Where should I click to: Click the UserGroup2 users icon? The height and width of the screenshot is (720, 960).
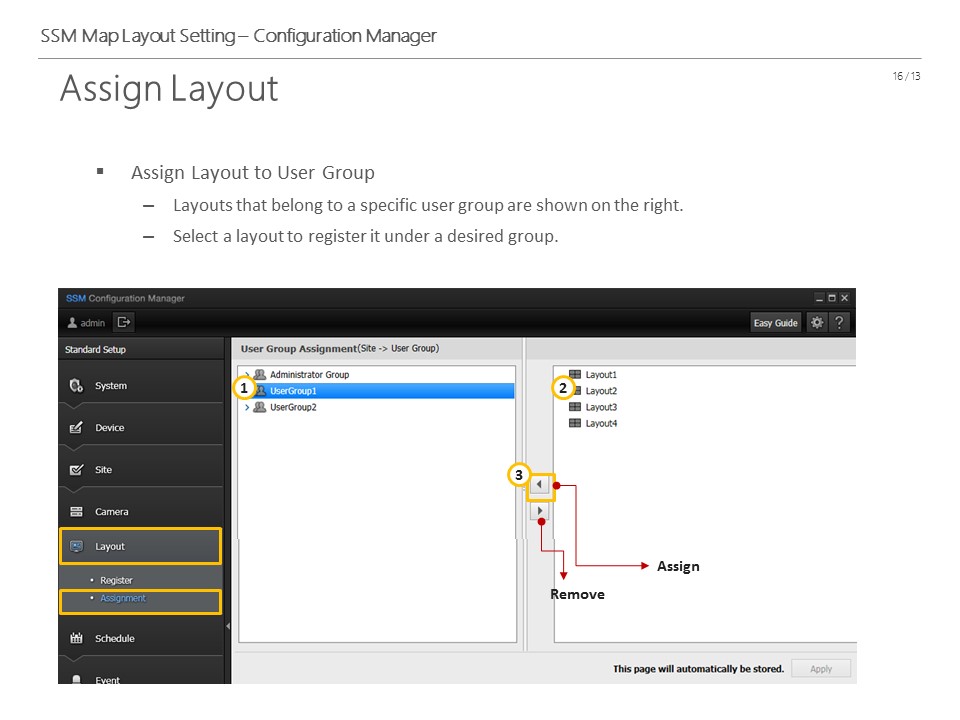click(x=260, y=407)
